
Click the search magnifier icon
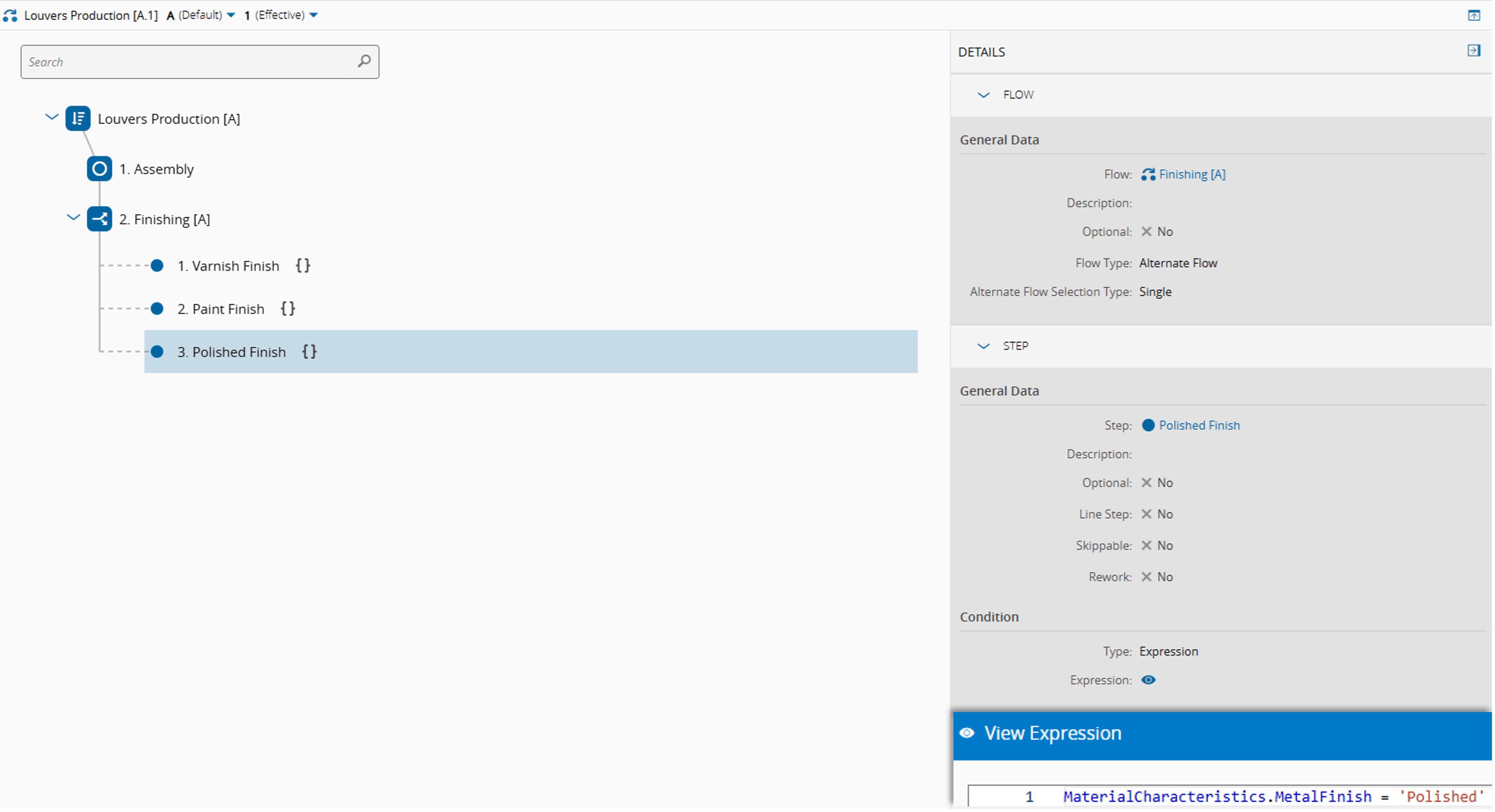(x=364, y=61)
